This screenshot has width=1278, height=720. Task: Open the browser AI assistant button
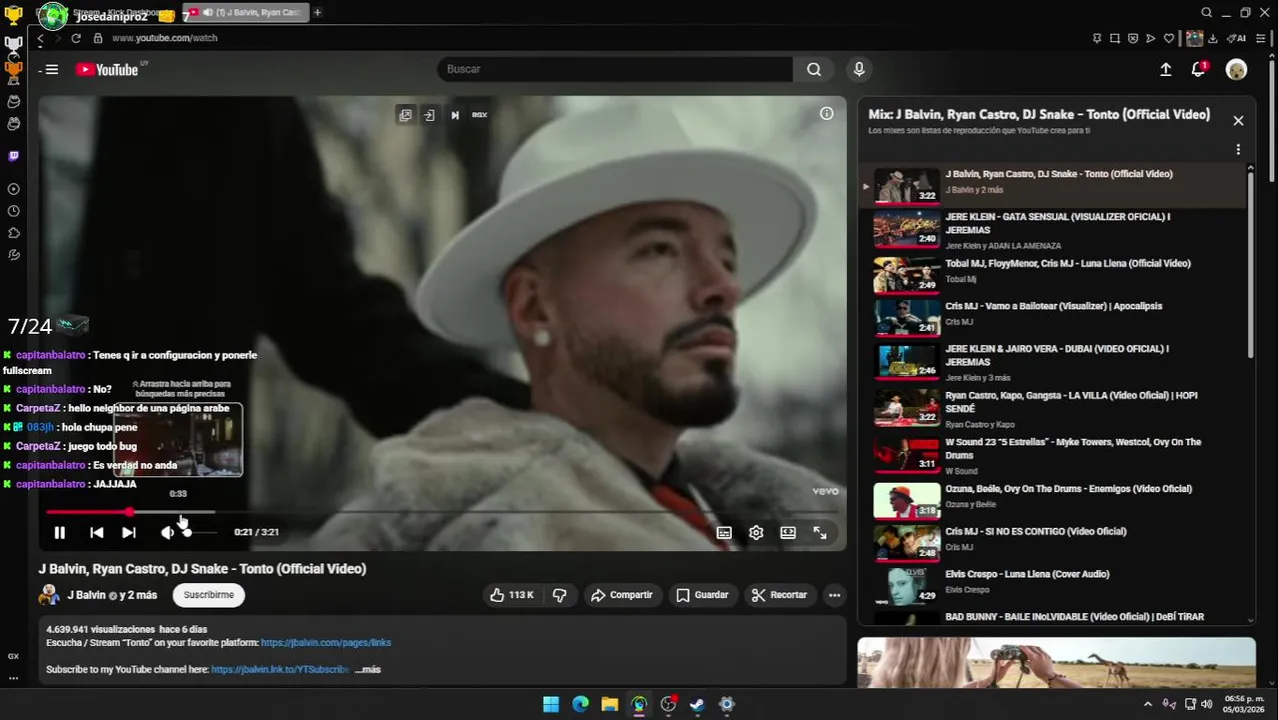(1237, 38)
